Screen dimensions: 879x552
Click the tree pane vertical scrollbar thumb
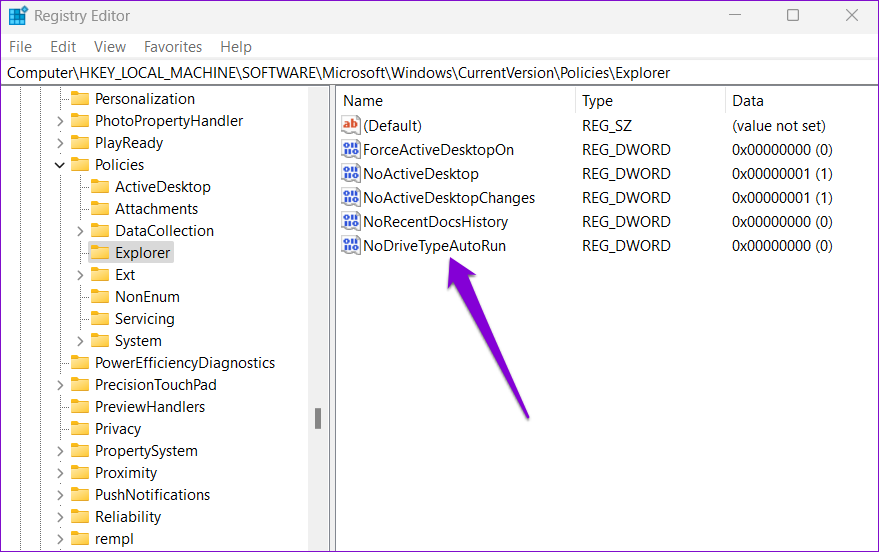pyautogui.click(x=318, y=418)
